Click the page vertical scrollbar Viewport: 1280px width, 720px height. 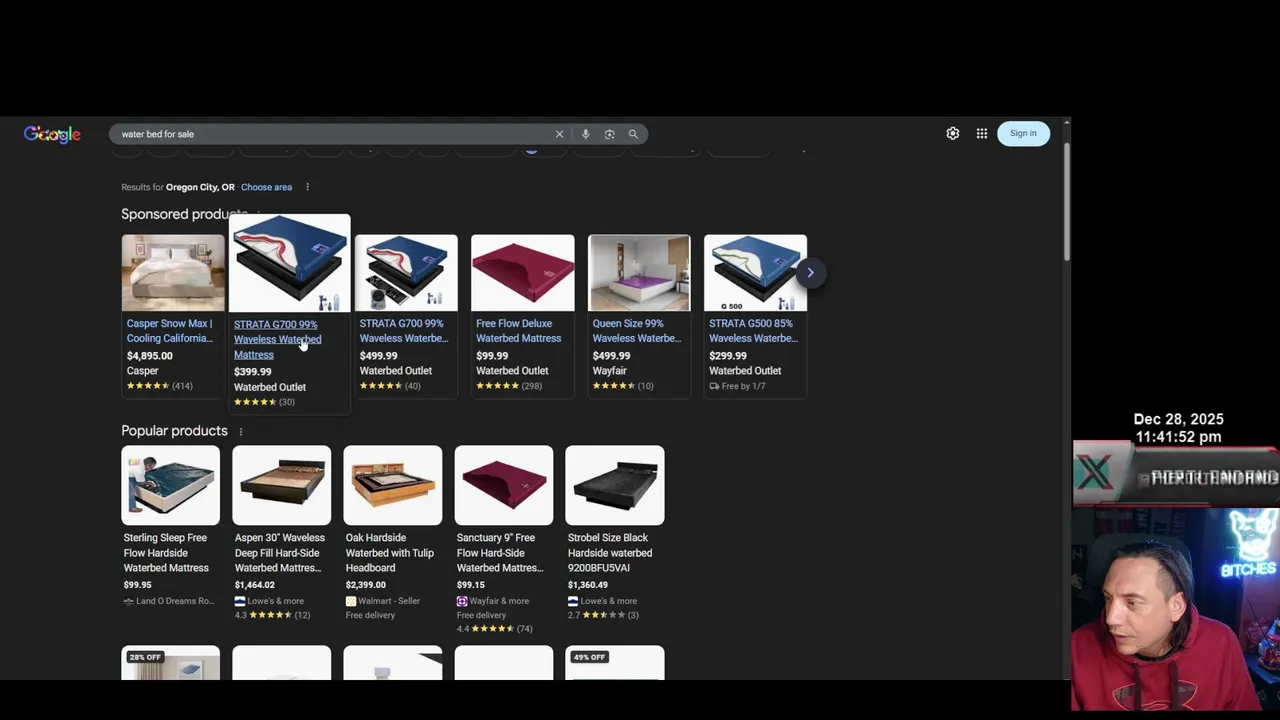point(1066,200)
